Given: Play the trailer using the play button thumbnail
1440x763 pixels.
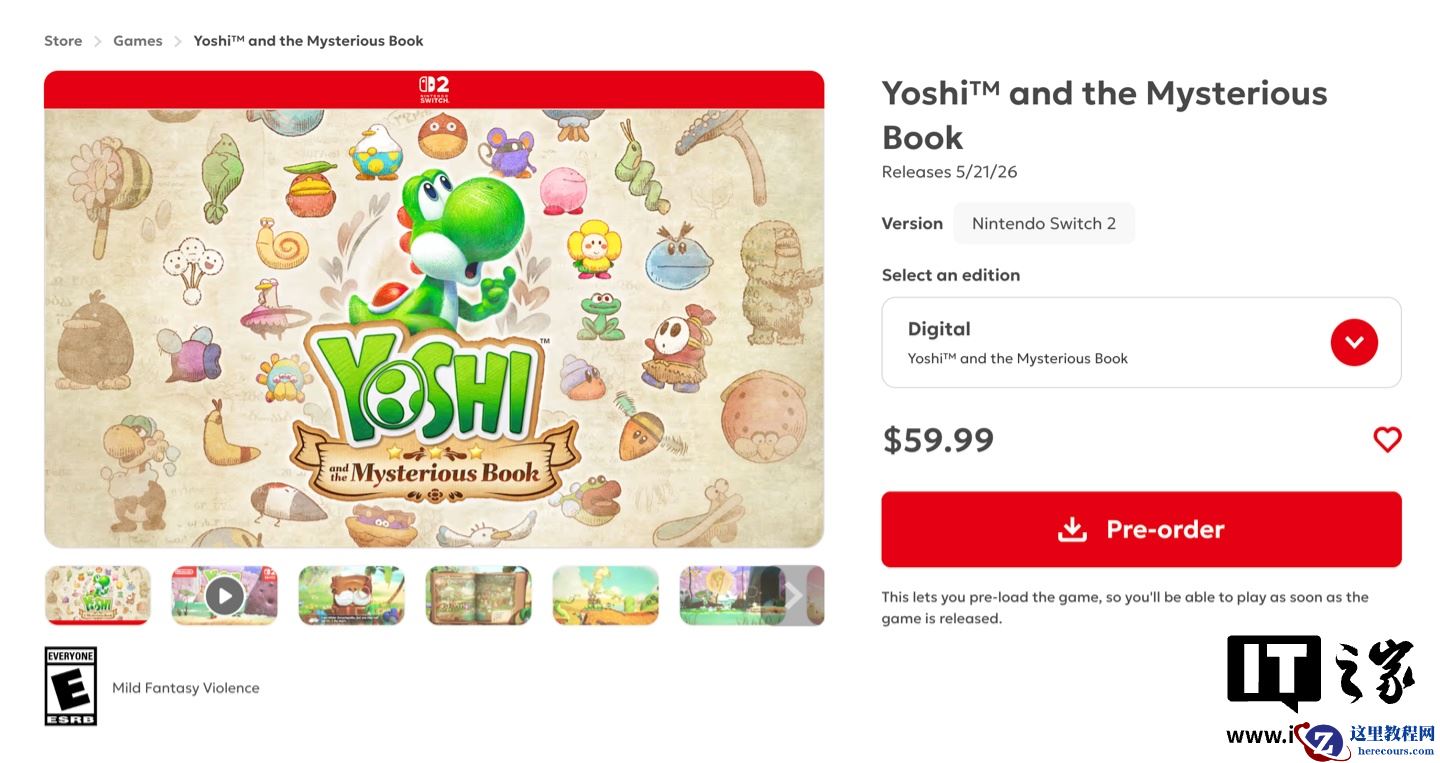Looking at the screenshot, I should 223,595.
